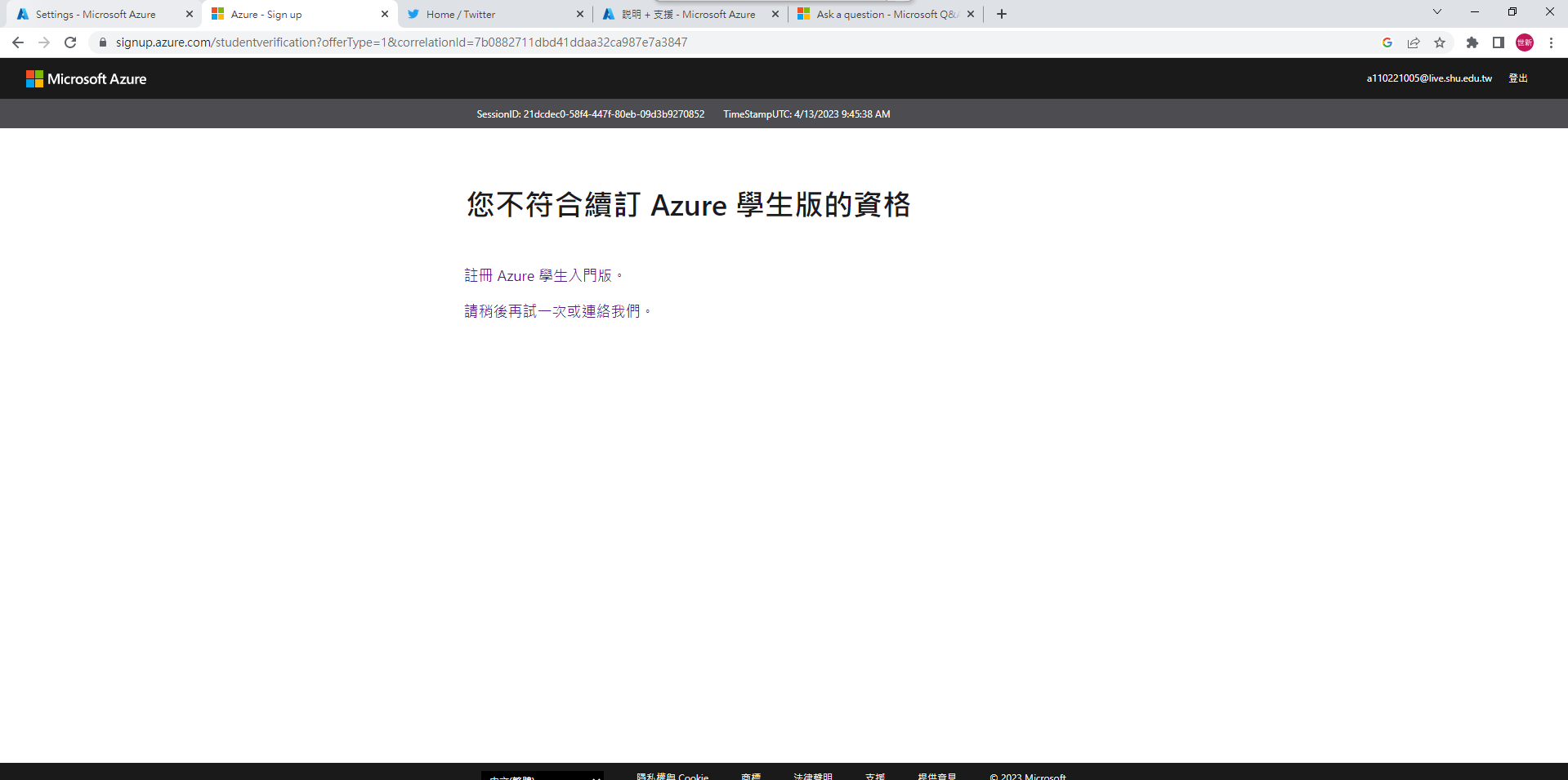This screenshot has width=1568, height=780.
Task: Close the Azure - Sign up tab
Action: click(385, 14)
